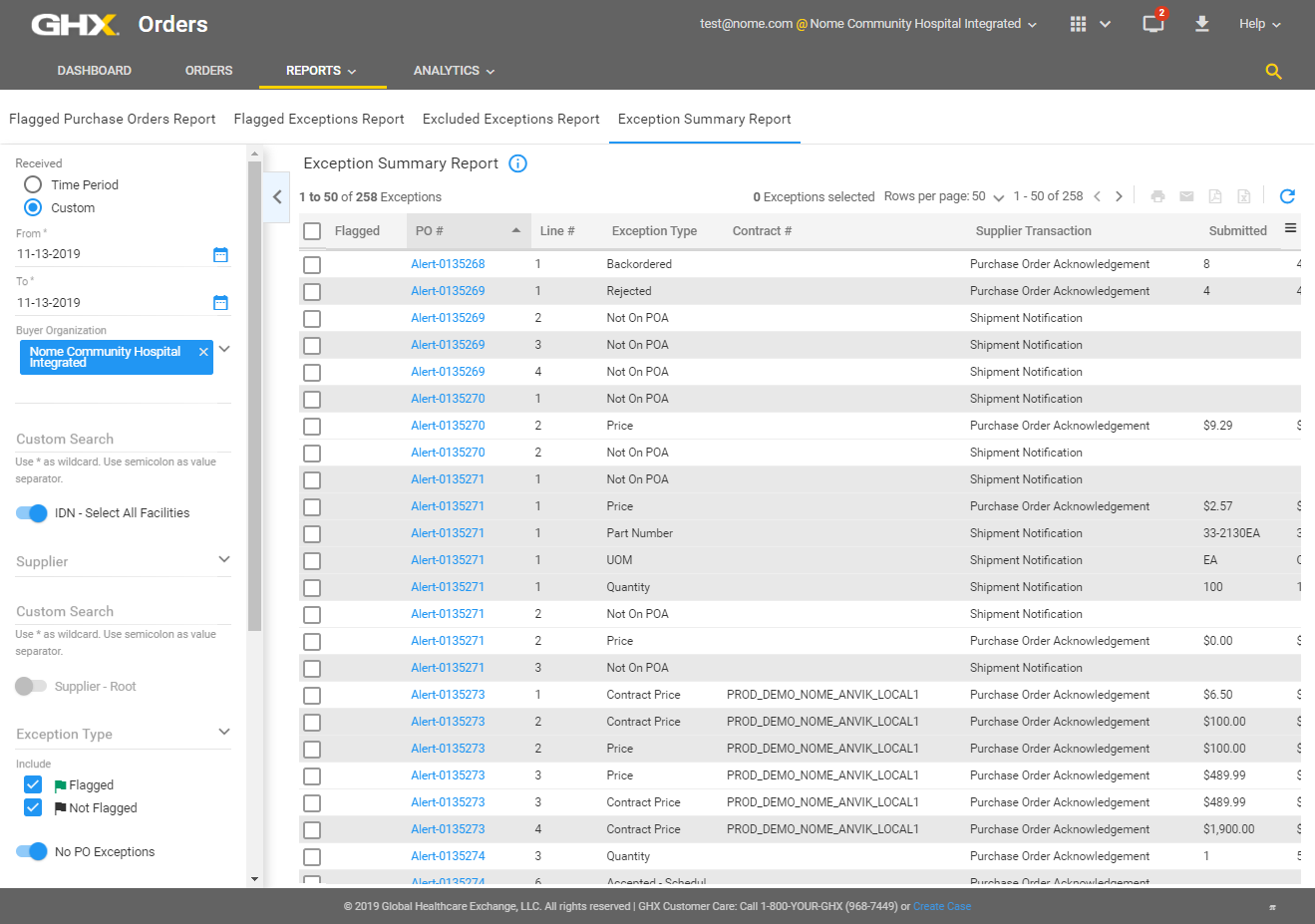Open Excluded Exceptions Report tab
This screenshot has width=1315, height=924.
511,119
